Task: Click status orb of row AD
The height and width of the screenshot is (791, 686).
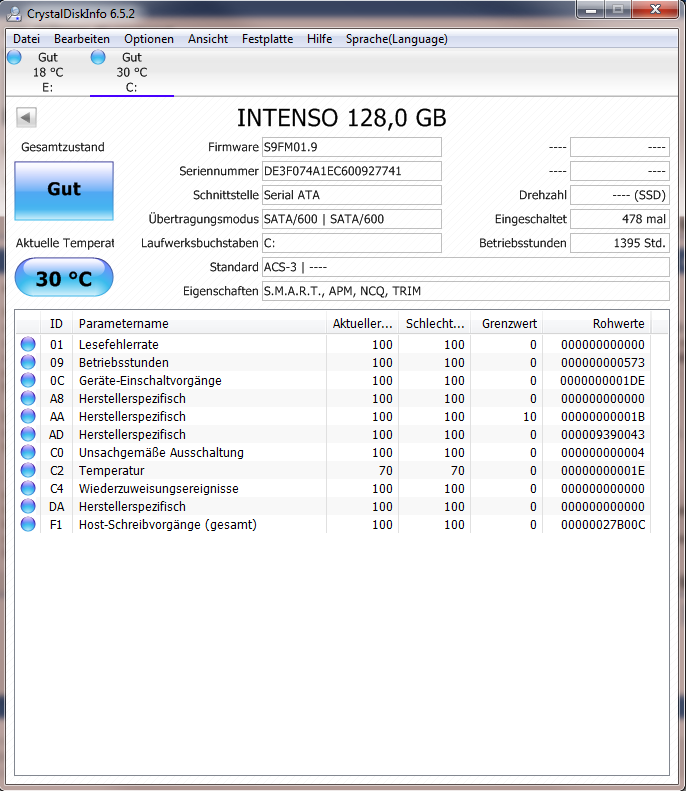Action: 28,434
